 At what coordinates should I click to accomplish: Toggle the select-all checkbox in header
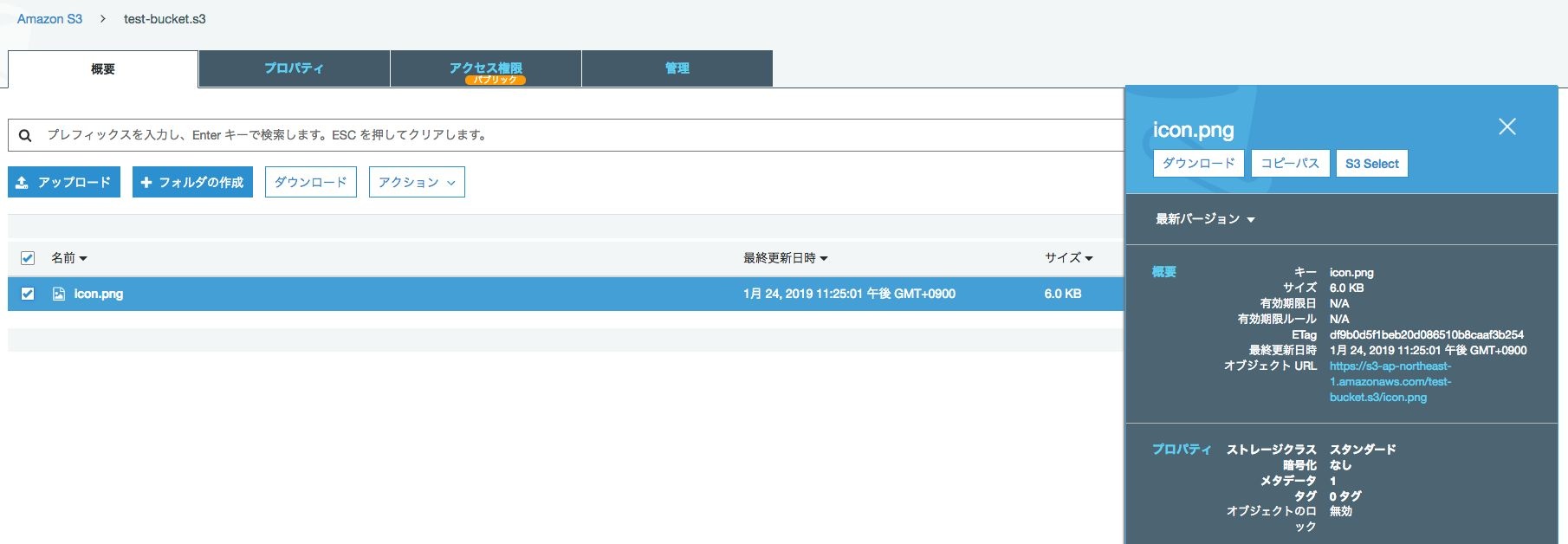(28, 258)
